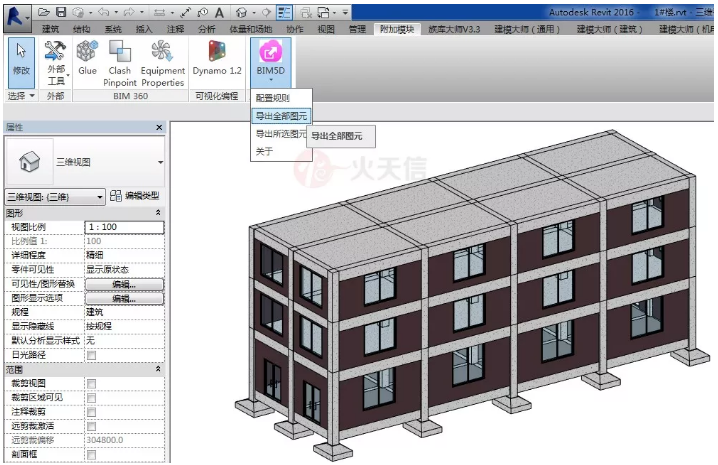Enable the 日光路径 sun path checkbox
Image resolution: width=718 pixels, height=465 pixels.
tap(91, 355)
